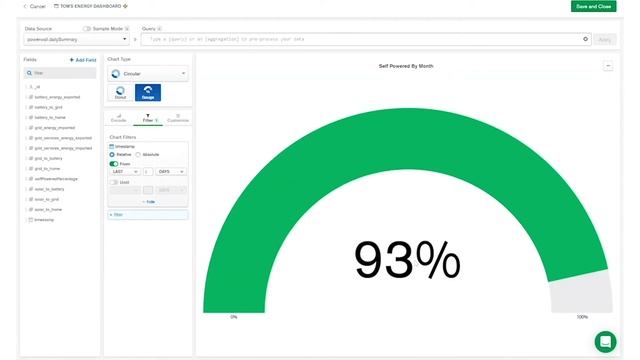Click the 100% gauge label
640x360 pixels.
582,317
